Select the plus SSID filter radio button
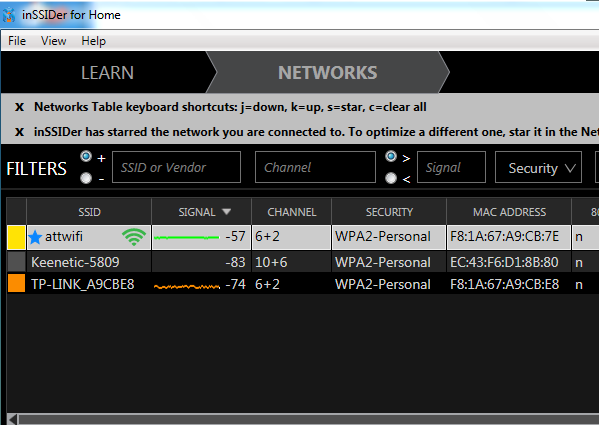 86,156
